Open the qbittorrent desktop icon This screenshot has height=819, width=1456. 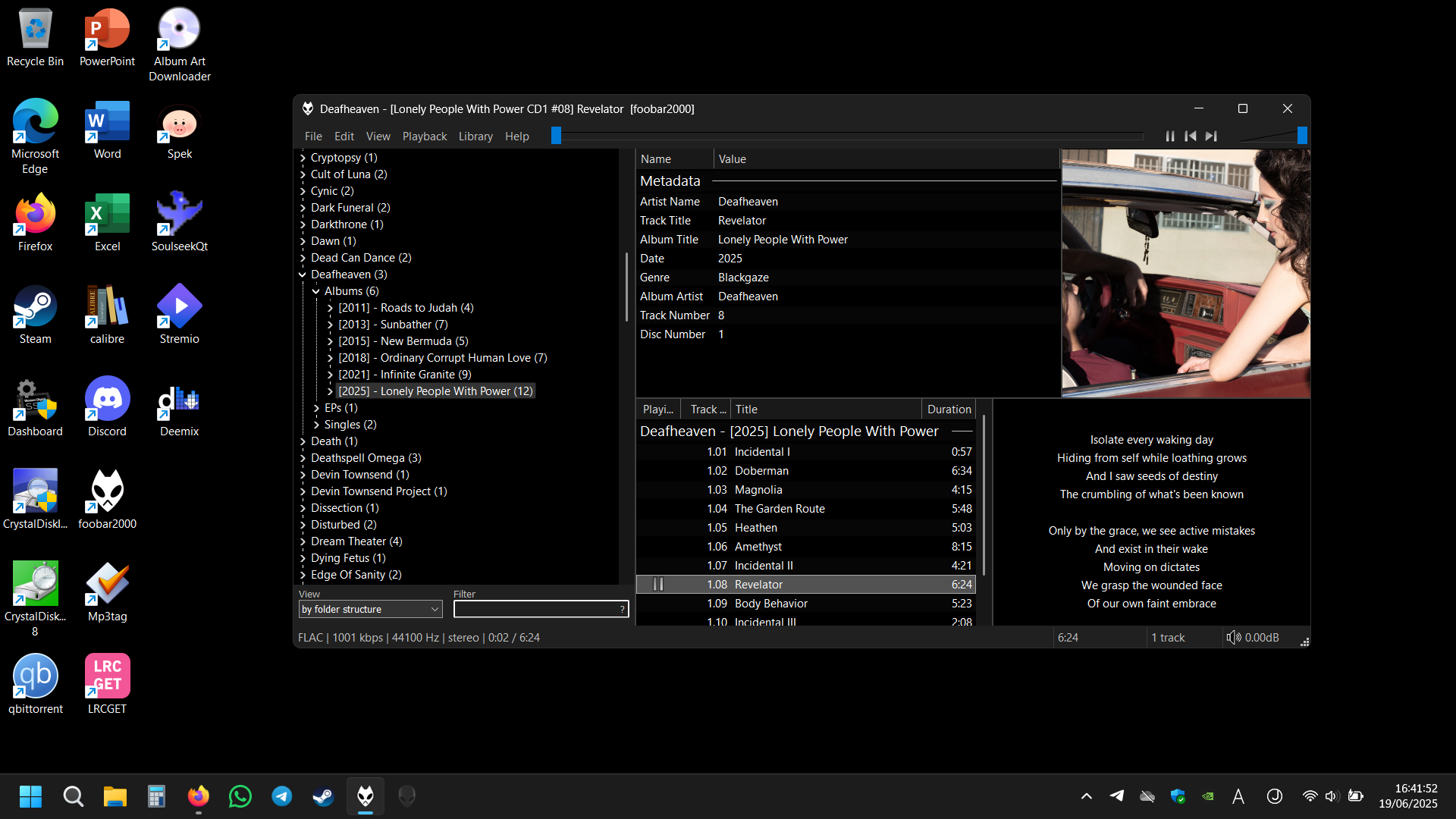(x=36, y=684)
